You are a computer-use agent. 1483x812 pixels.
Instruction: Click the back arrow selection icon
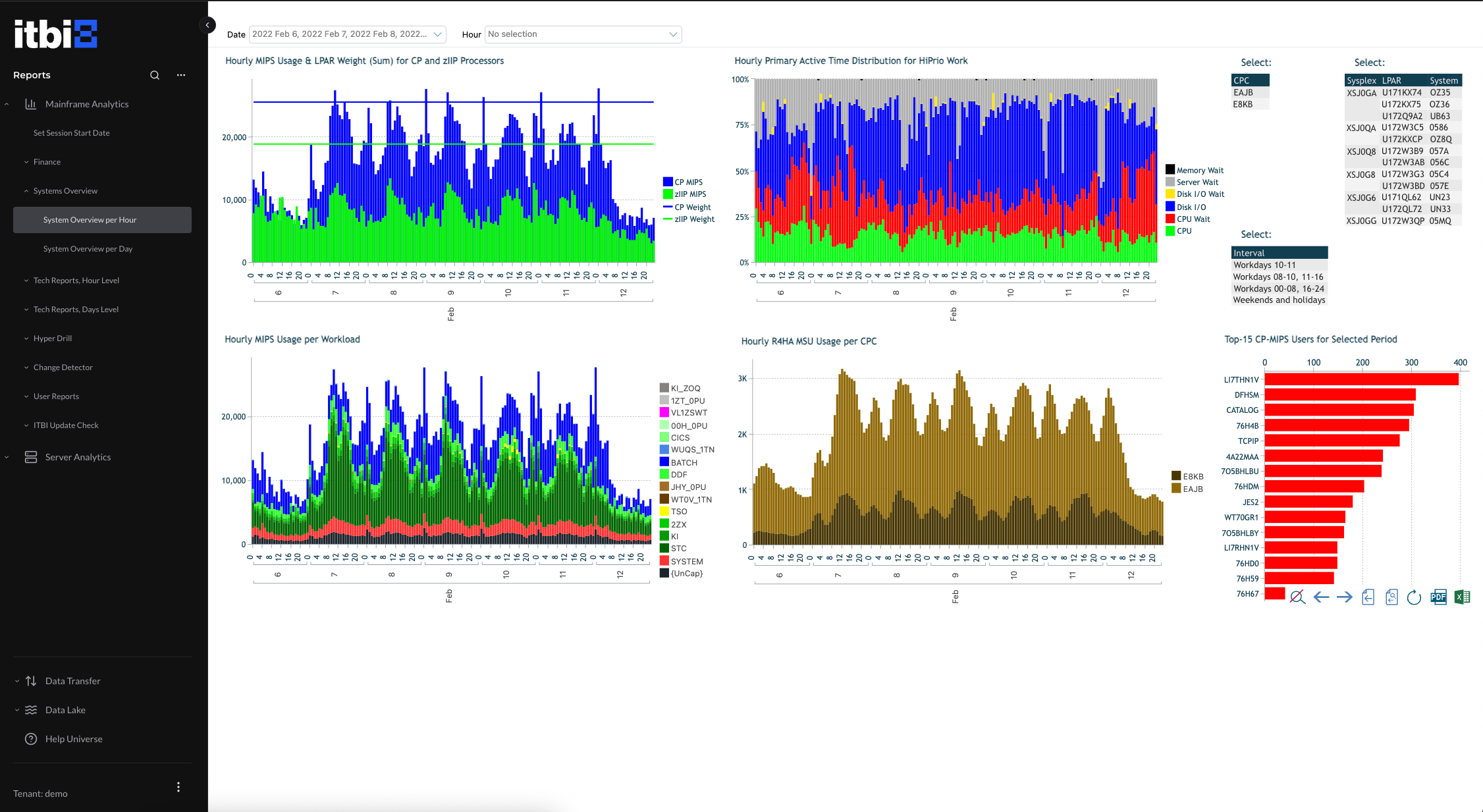tap(1321, 597)
